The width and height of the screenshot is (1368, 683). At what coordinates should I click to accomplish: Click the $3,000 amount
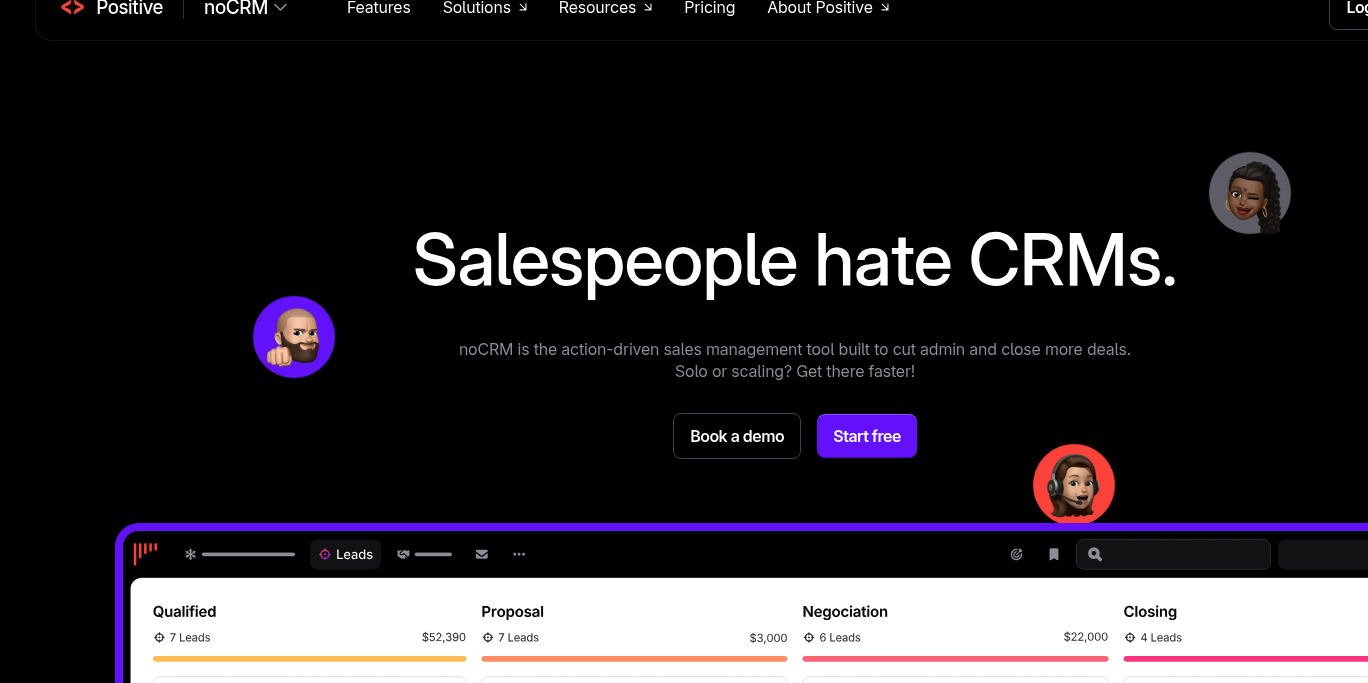(x=769, y=637)
